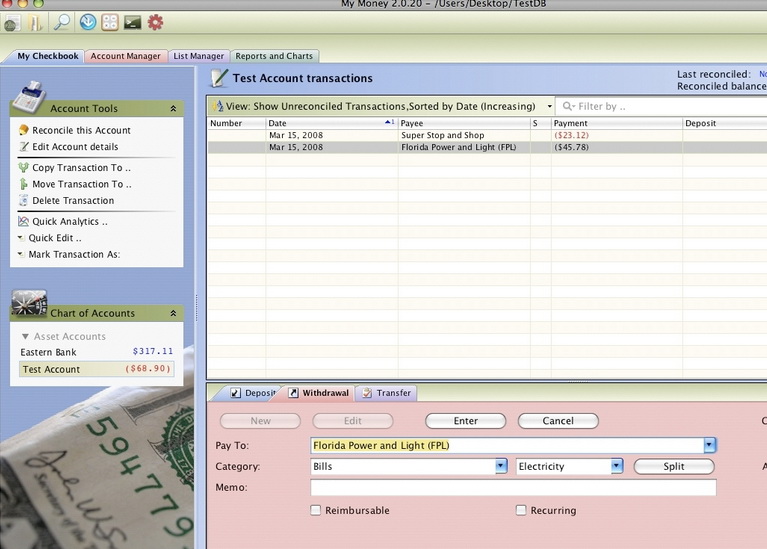Open the Reports and Charts tab
This screenshot has width=767, height=549.
click(274, 56)
